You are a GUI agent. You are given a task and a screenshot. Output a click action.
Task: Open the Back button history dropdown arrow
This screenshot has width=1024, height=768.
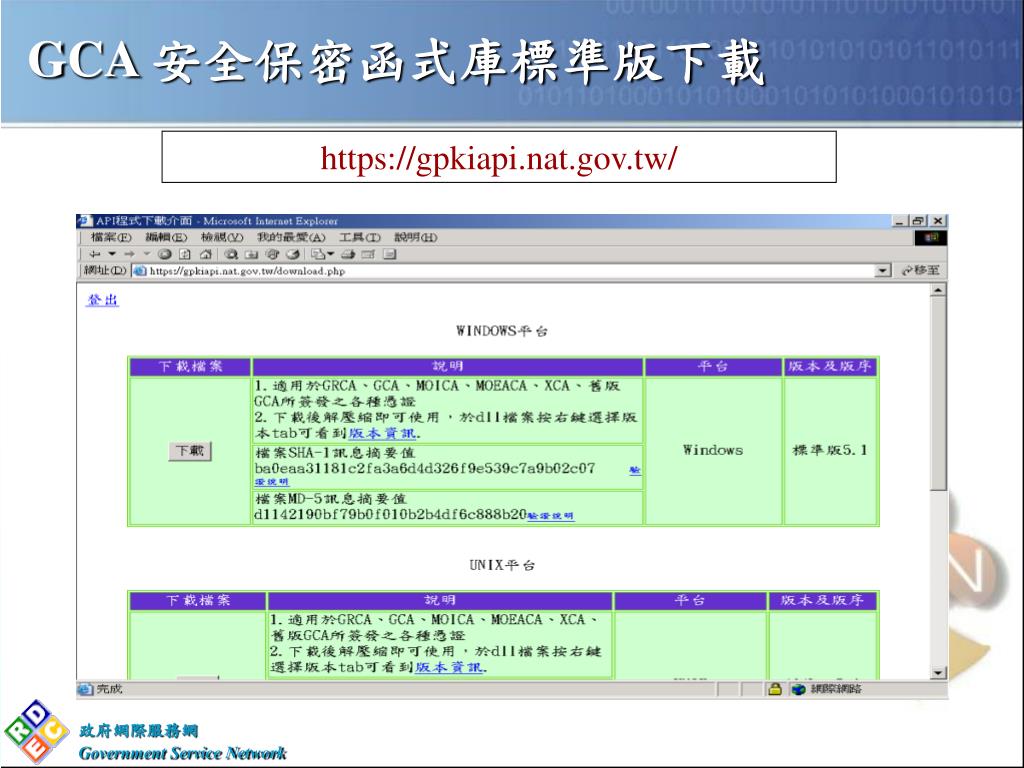pyautogui.click(x=112, y=254)
